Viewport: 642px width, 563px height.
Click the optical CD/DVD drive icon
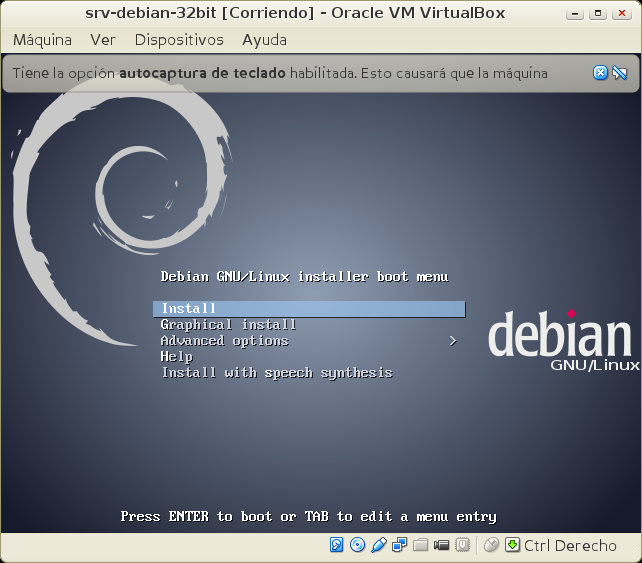358,545
